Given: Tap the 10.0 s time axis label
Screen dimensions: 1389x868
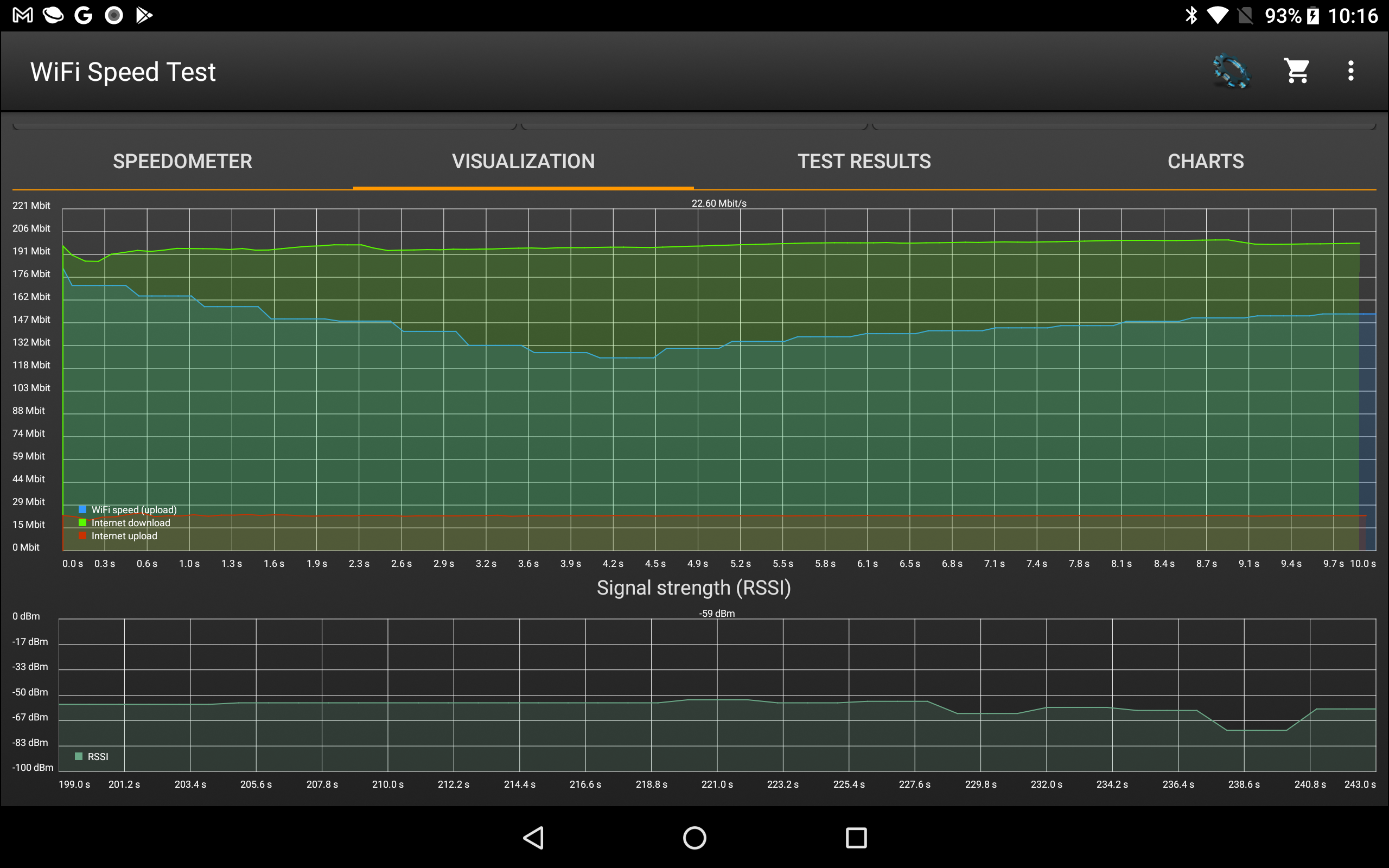Looking at the screenshot, I should click(1362, 564).
